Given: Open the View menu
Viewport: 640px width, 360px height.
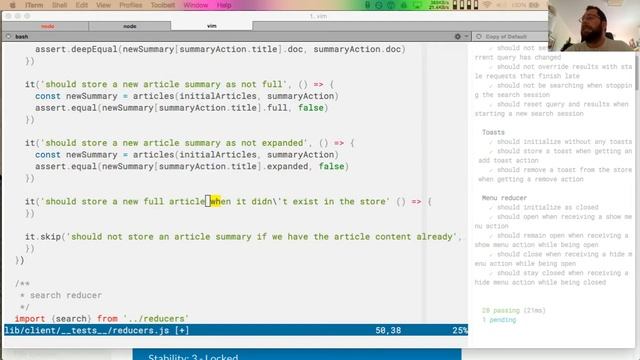Looking at the screenshot, I should pyautogui.click(x=103, y=5).
